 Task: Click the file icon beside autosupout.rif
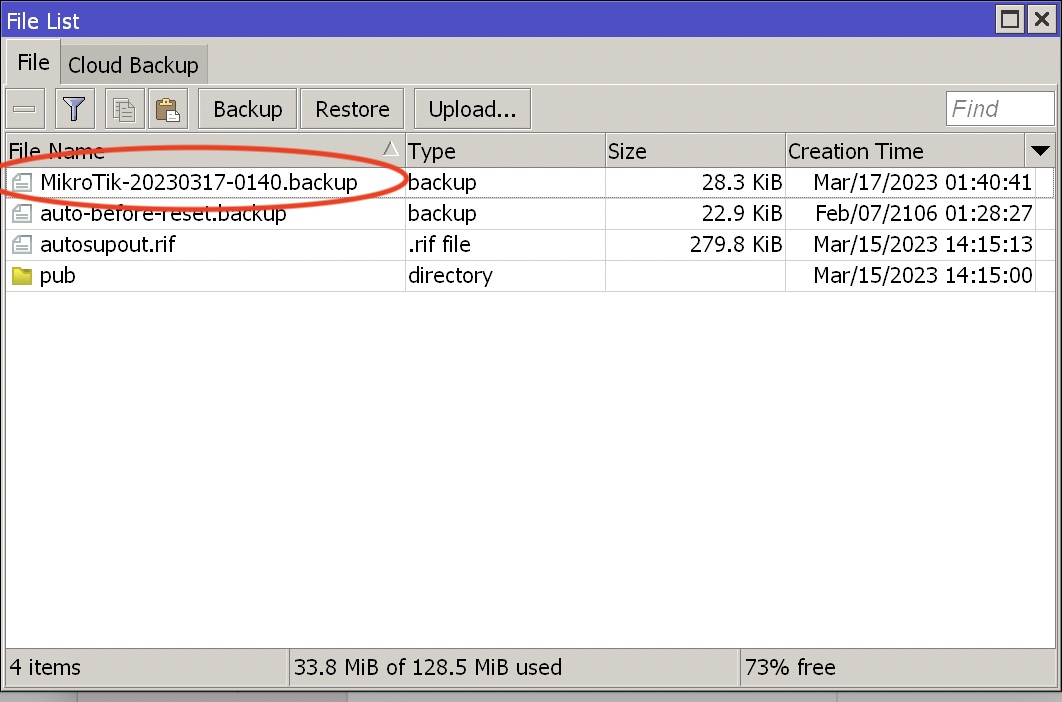pyautogui.click(x=22, y=245)
